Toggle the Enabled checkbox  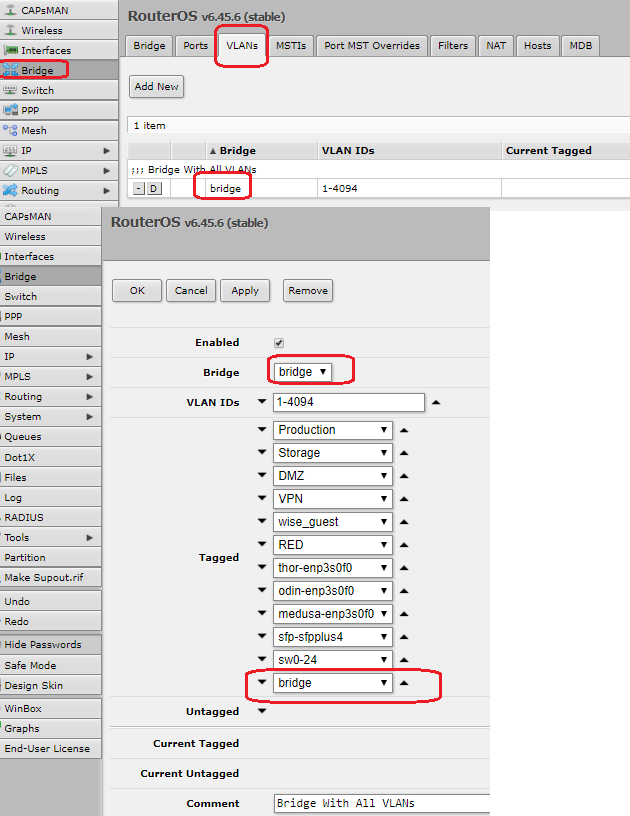click(279, 342)
